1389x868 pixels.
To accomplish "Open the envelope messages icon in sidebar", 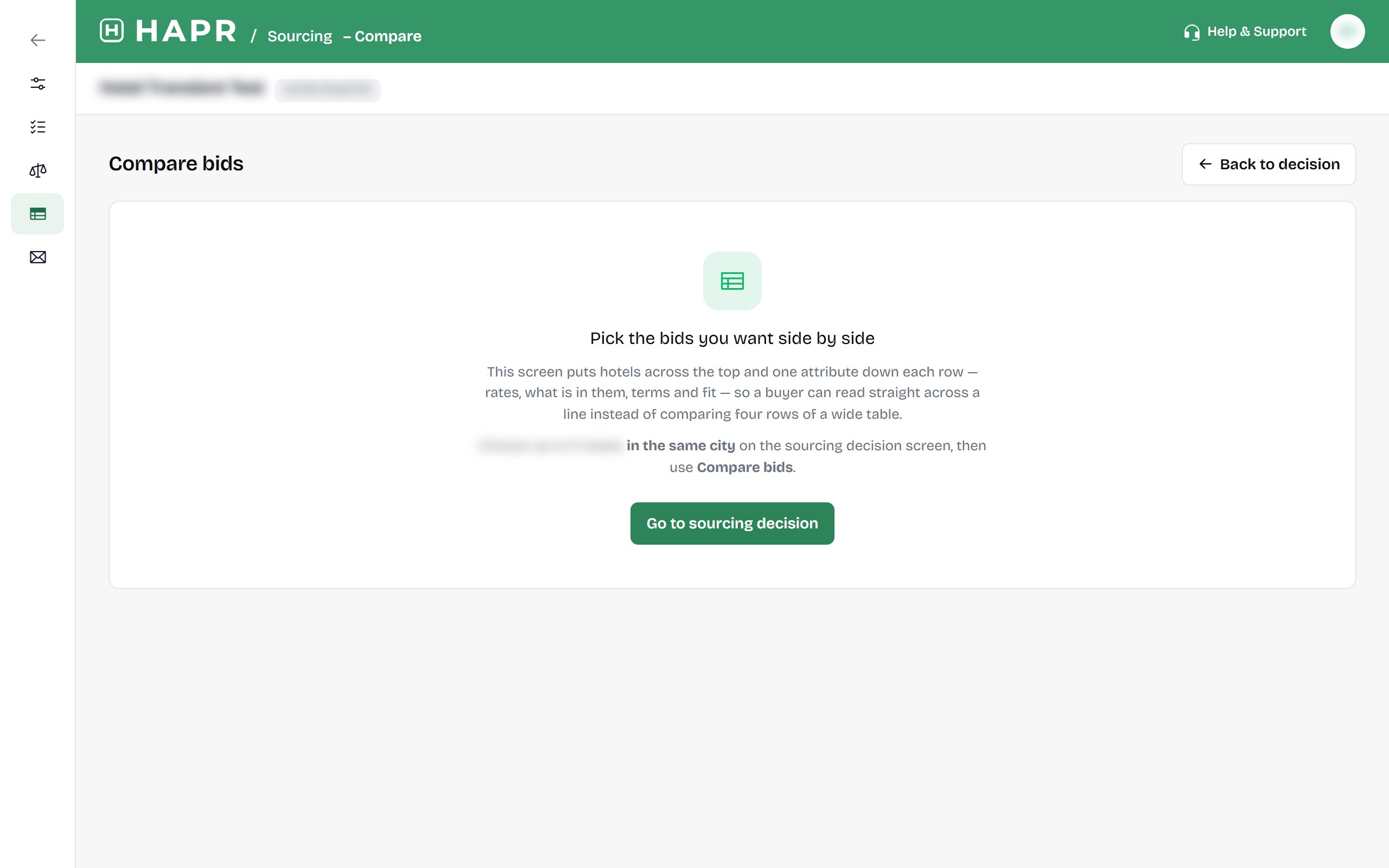I will [x=38, y=257].
